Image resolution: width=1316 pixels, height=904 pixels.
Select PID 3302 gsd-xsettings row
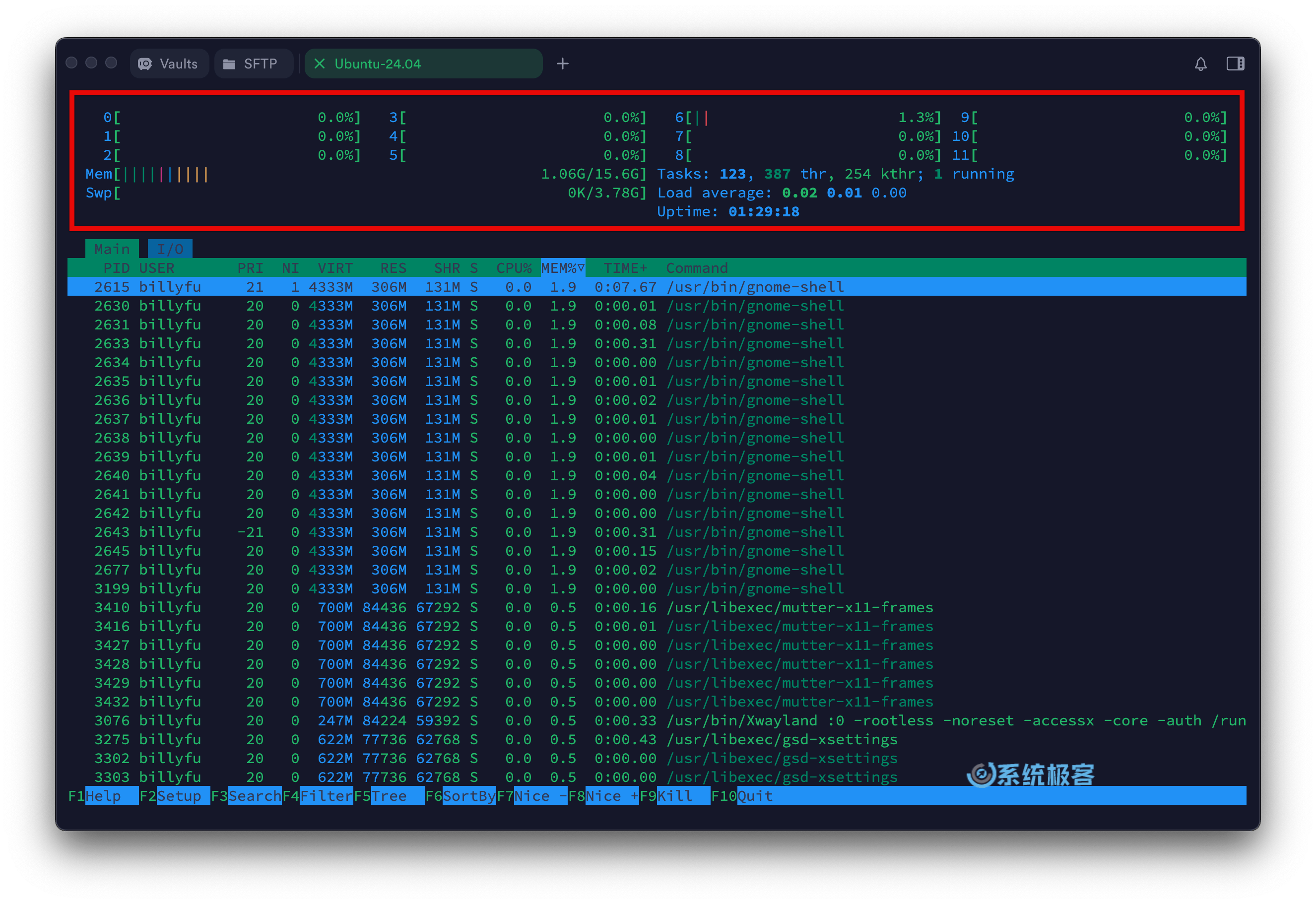[657, 758]
